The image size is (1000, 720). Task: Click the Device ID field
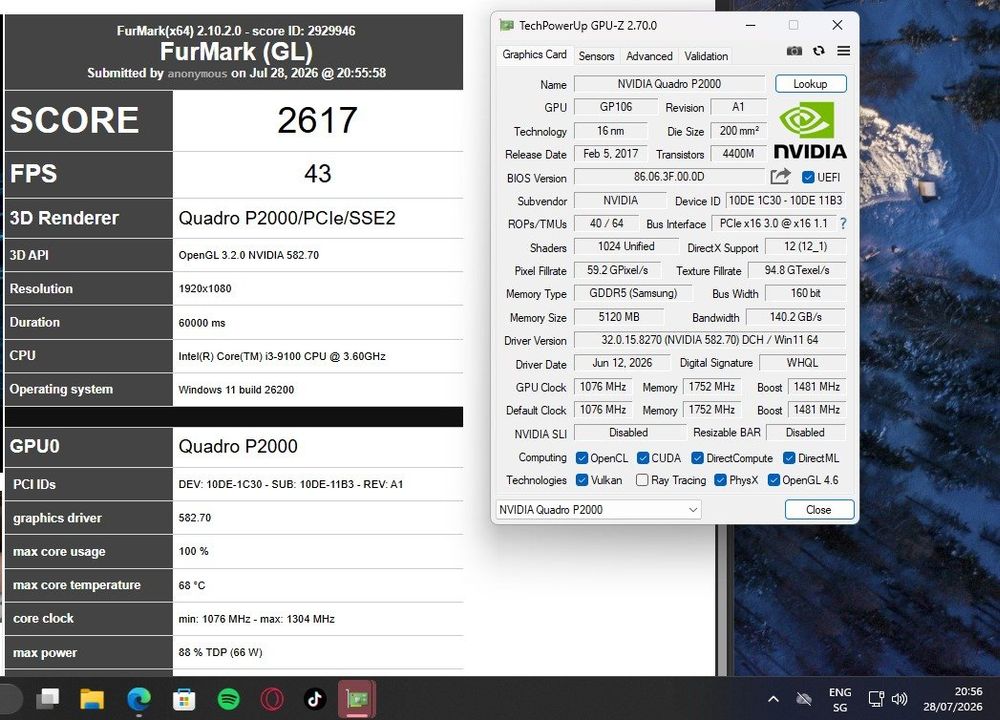tap(785, 201)
